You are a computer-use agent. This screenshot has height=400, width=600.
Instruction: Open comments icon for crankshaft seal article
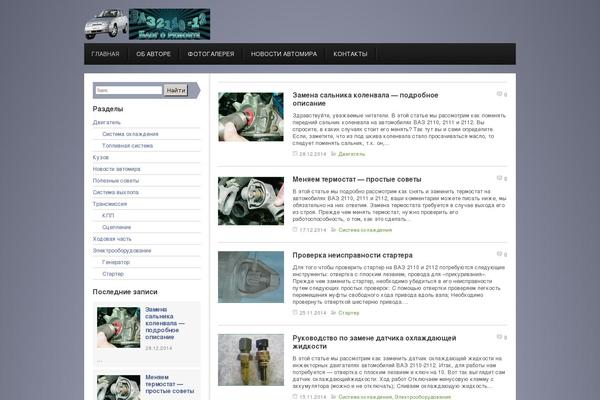pyautogui.click(x=499, y=94)
